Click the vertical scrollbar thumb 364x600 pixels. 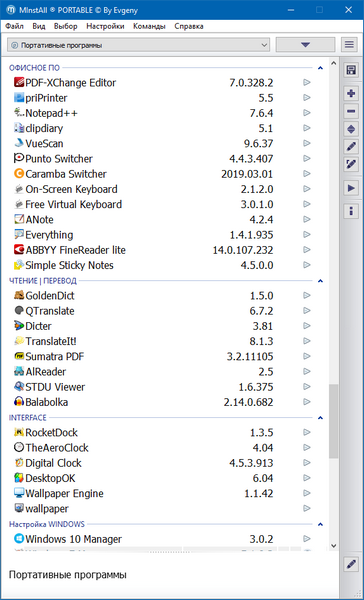coord(333,421)
